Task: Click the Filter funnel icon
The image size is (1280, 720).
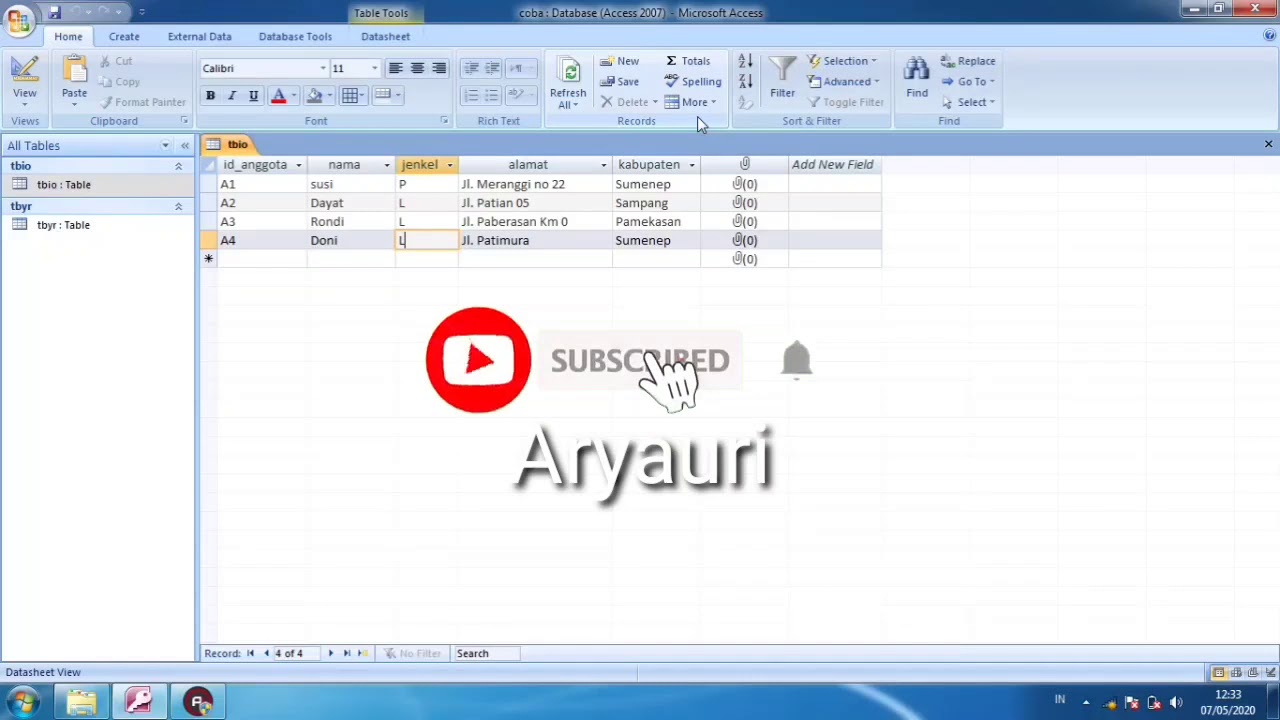Action: tap(783, 70)
